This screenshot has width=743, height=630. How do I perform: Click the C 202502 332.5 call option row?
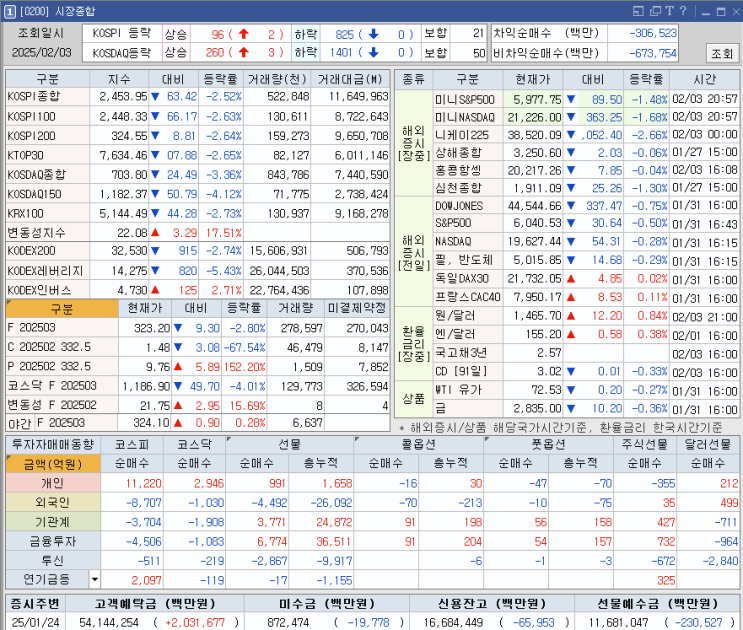pos(198,347)
